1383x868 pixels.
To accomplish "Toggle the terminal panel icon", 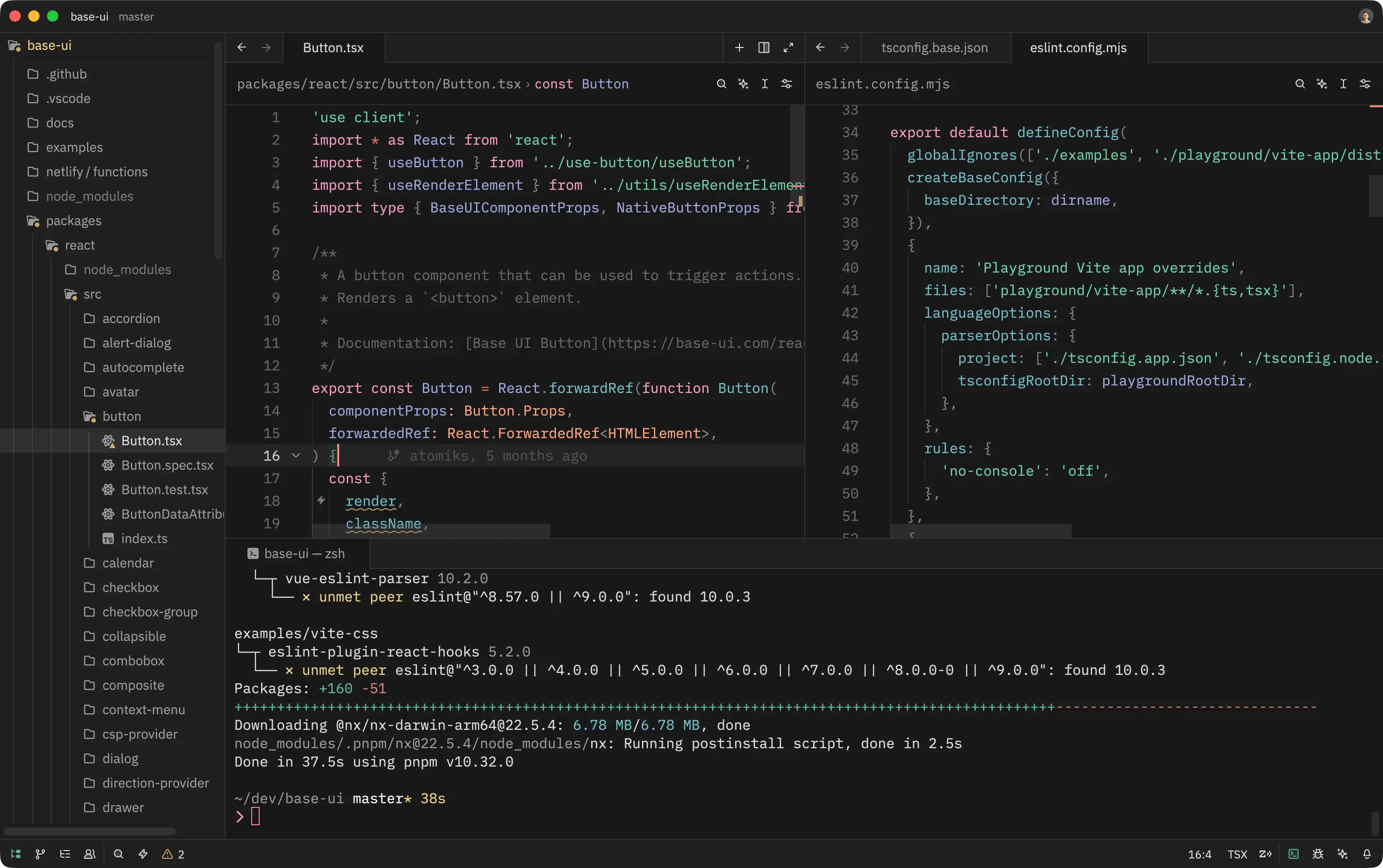I will click(1293, 853).
